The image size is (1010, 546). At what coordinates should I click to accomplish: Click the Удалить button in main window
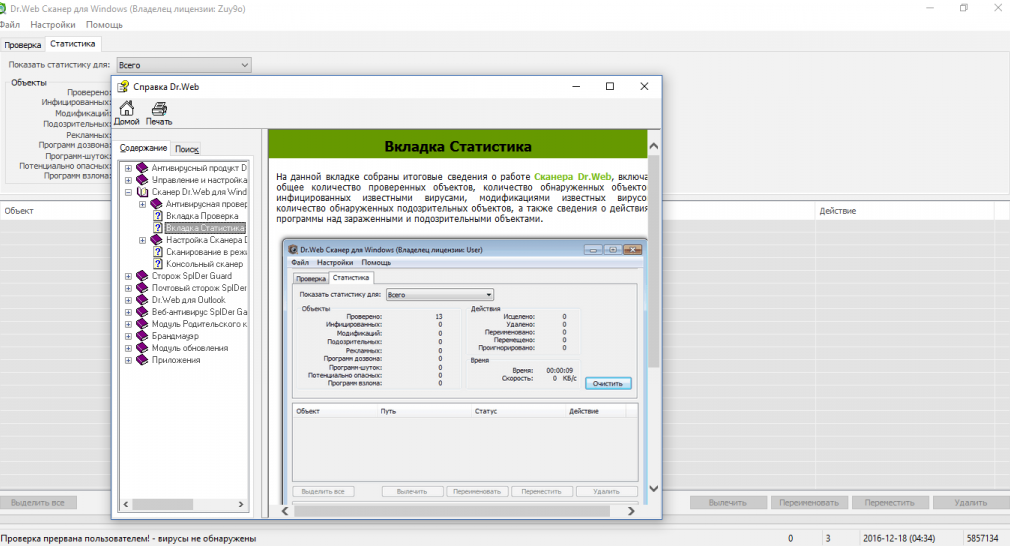click(x=971, y=502)
